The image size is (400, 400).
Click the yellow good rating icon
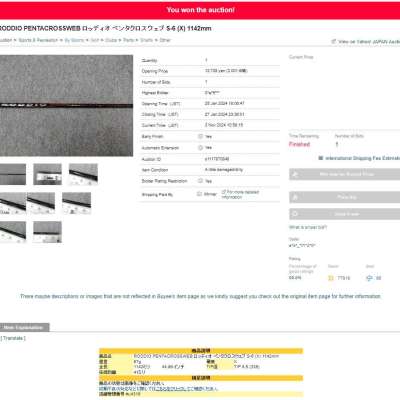click(x=331, y=278)
